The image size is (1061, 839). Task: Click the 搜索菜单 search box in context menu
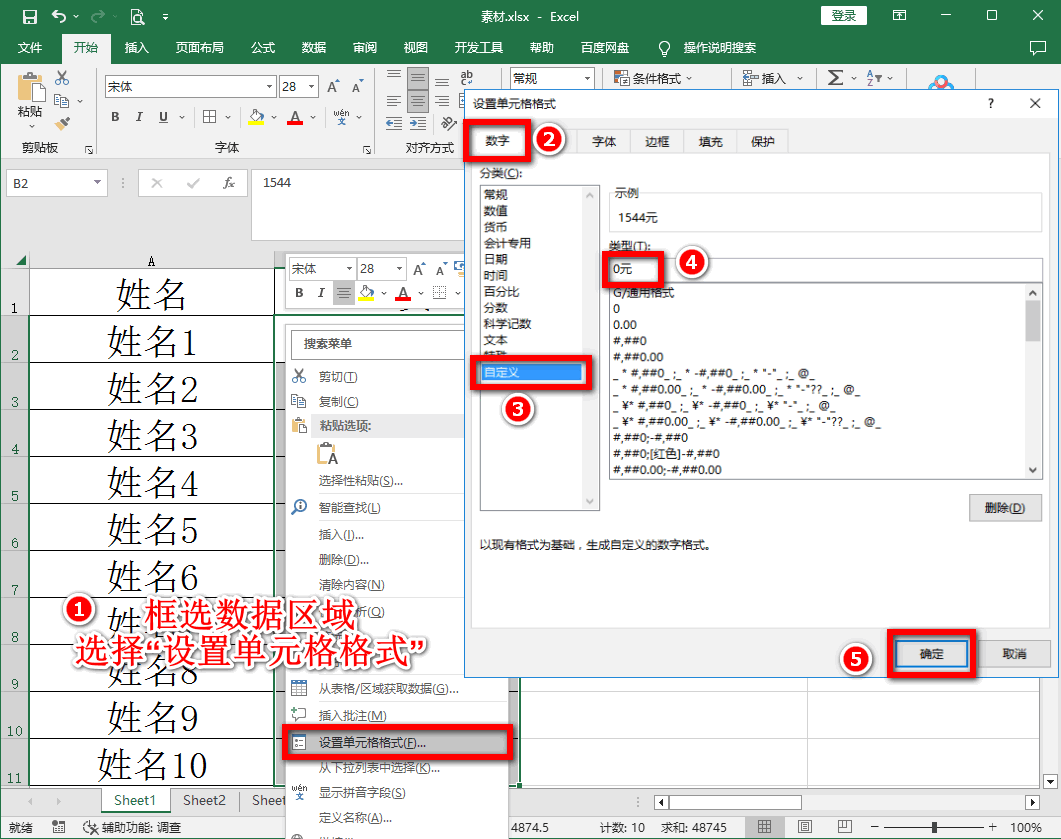click(x=378, y=344)
